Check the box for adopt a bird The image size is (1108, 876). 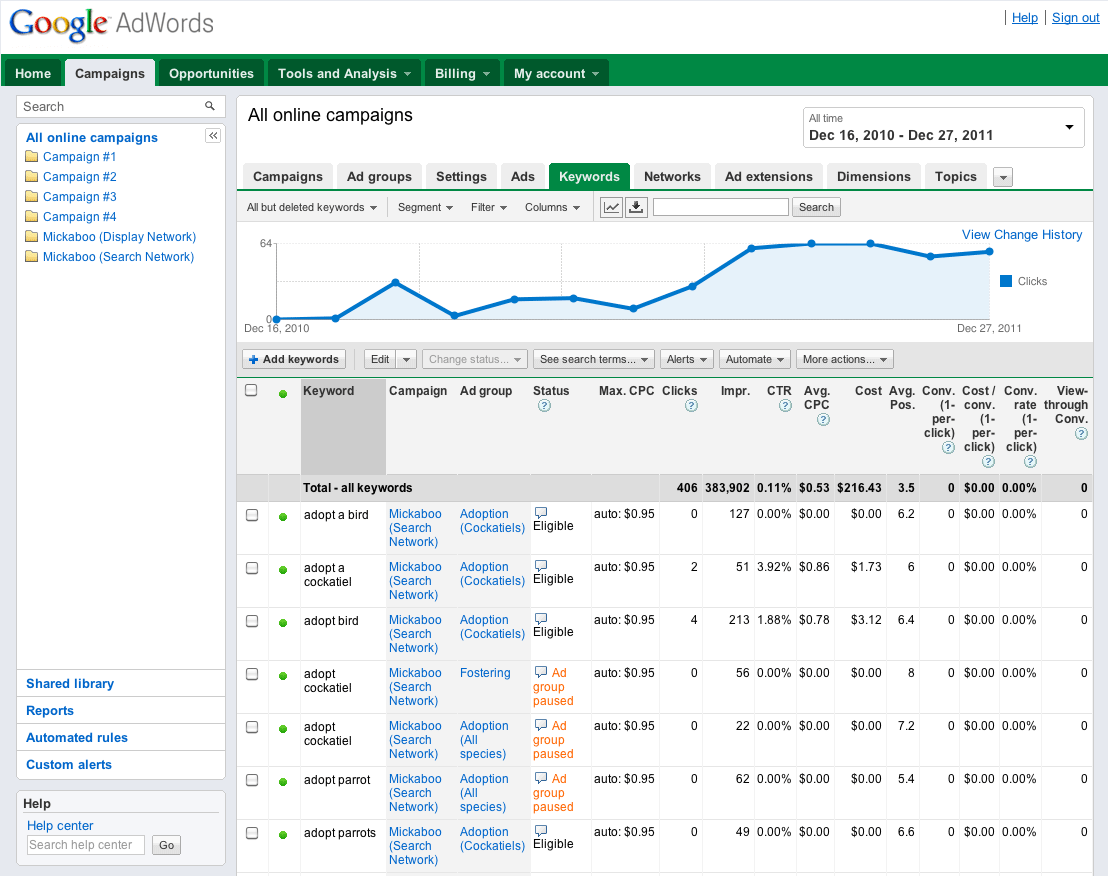[x=252, y=515]
